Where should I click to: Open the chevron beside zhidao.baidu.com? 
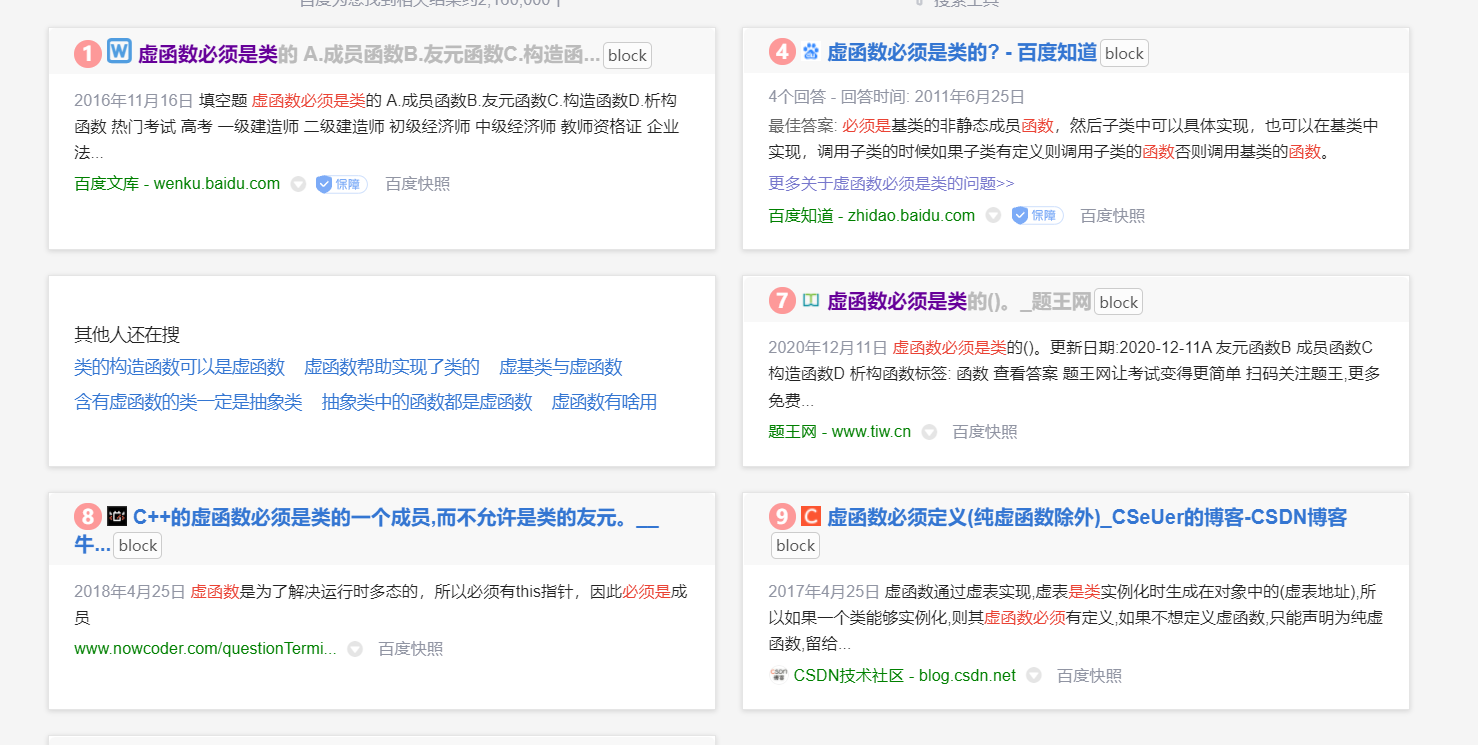(993, 215)
